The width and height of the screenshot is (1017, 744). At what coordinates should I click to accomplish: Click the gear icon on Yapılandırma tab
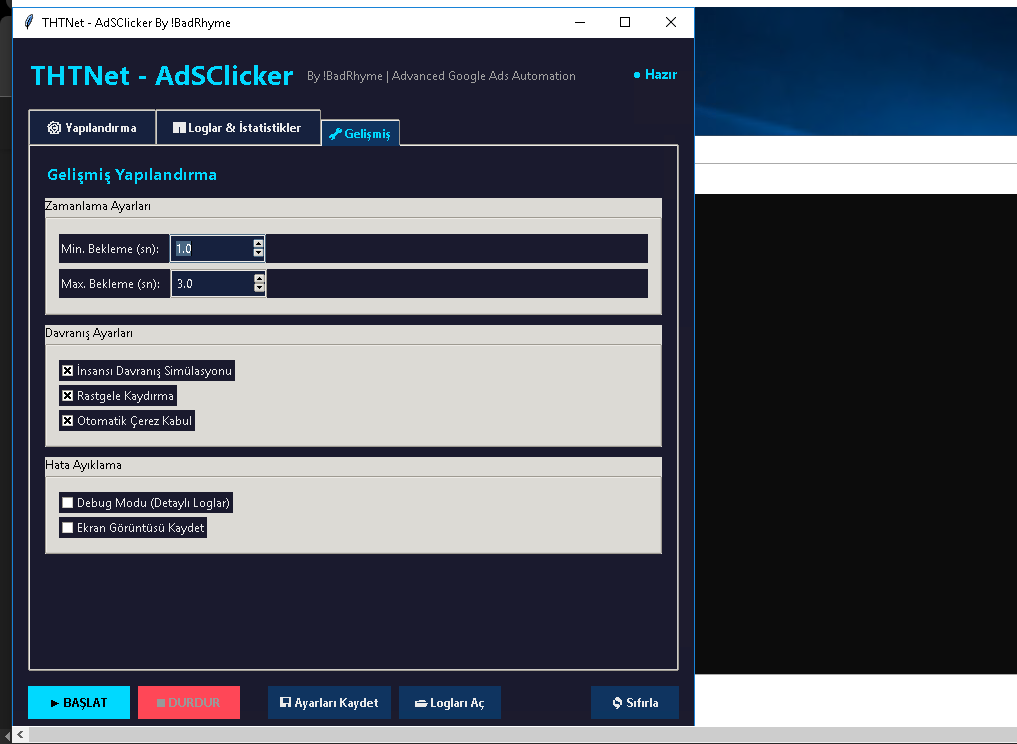click(54, 128)
